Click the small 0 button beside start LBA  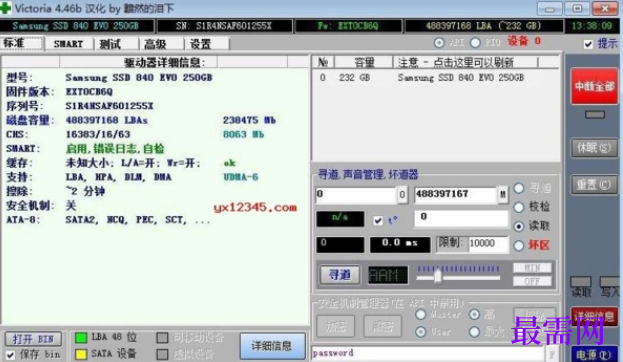[402, 195]
